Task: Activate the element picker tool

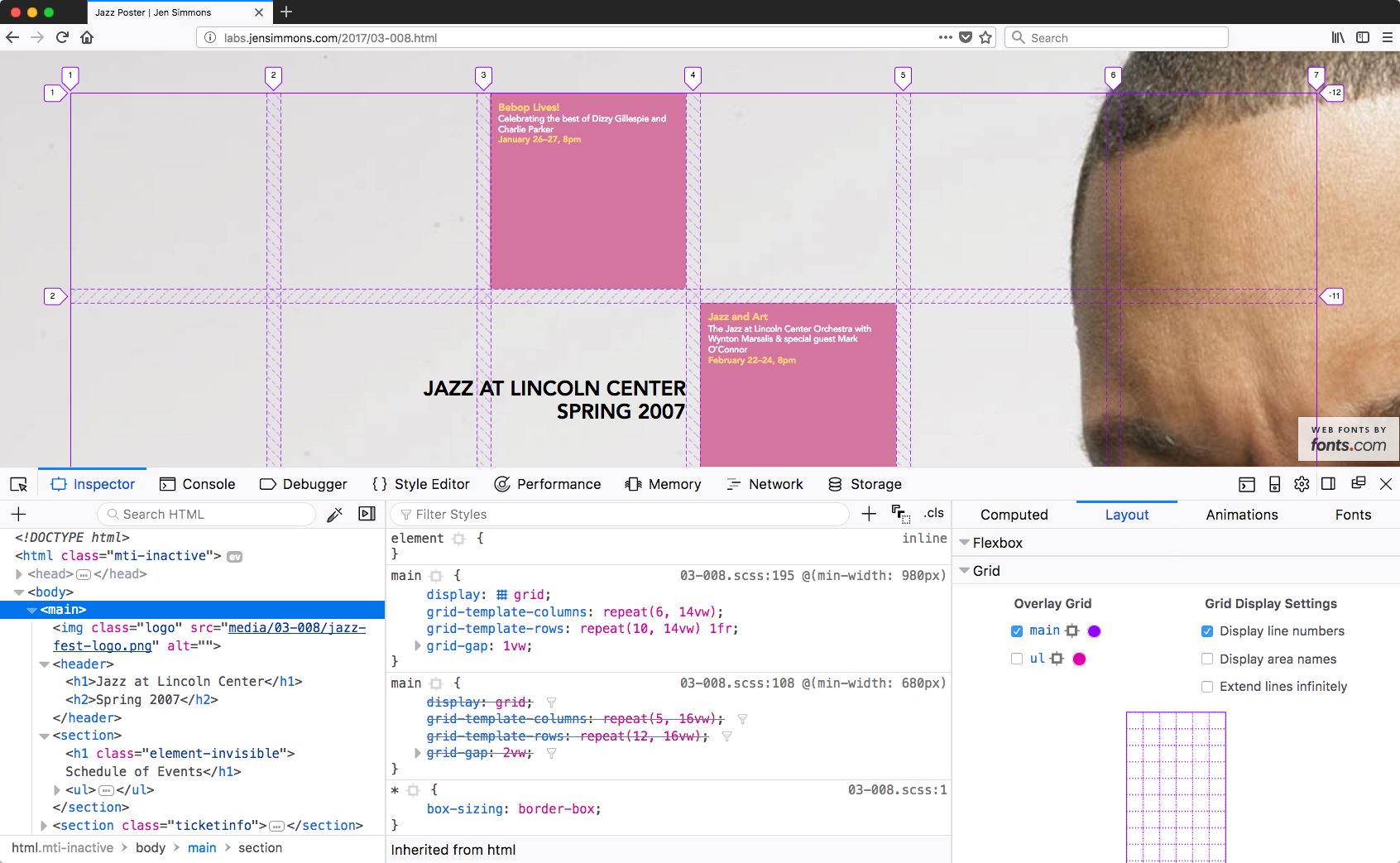Action: (19, 484)
